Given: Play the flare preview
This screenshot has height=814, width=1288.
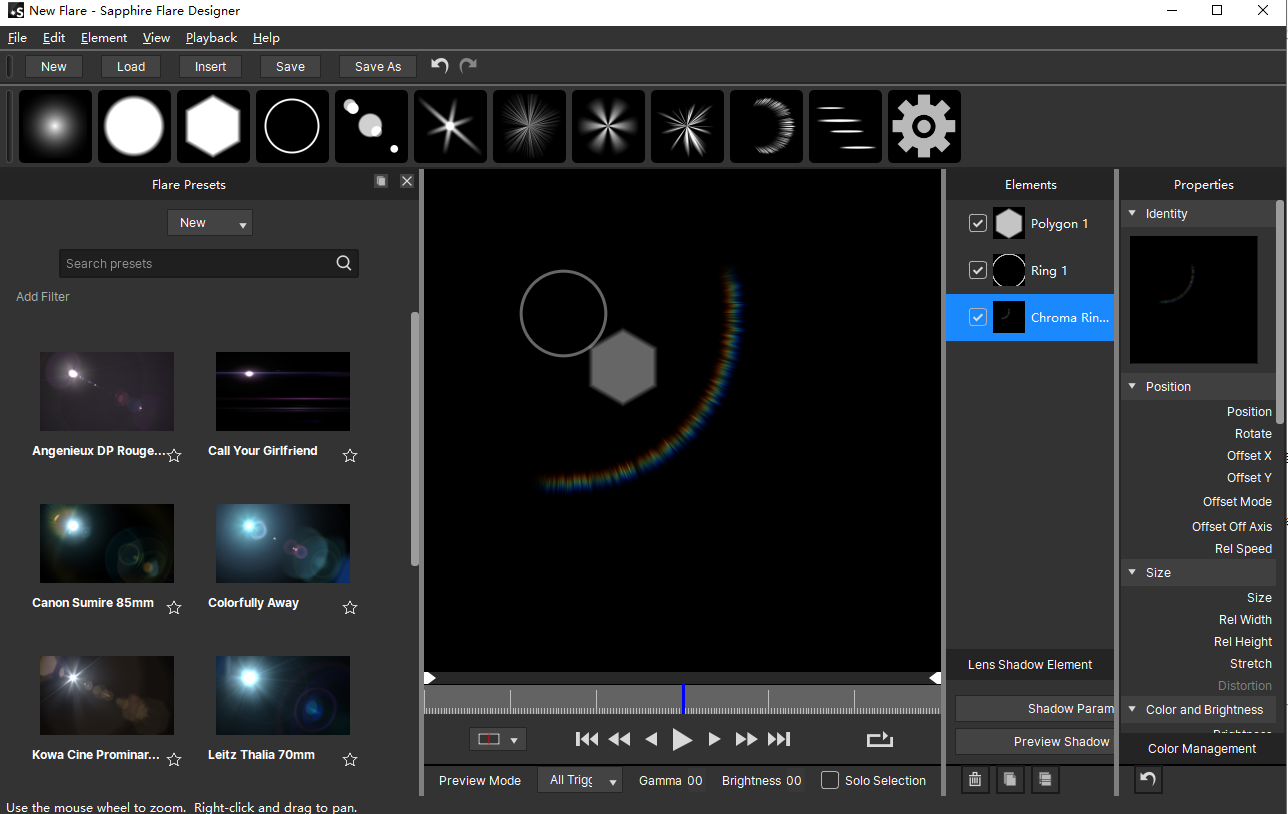Looking at the screenshot, I should (x=682, y=740).
